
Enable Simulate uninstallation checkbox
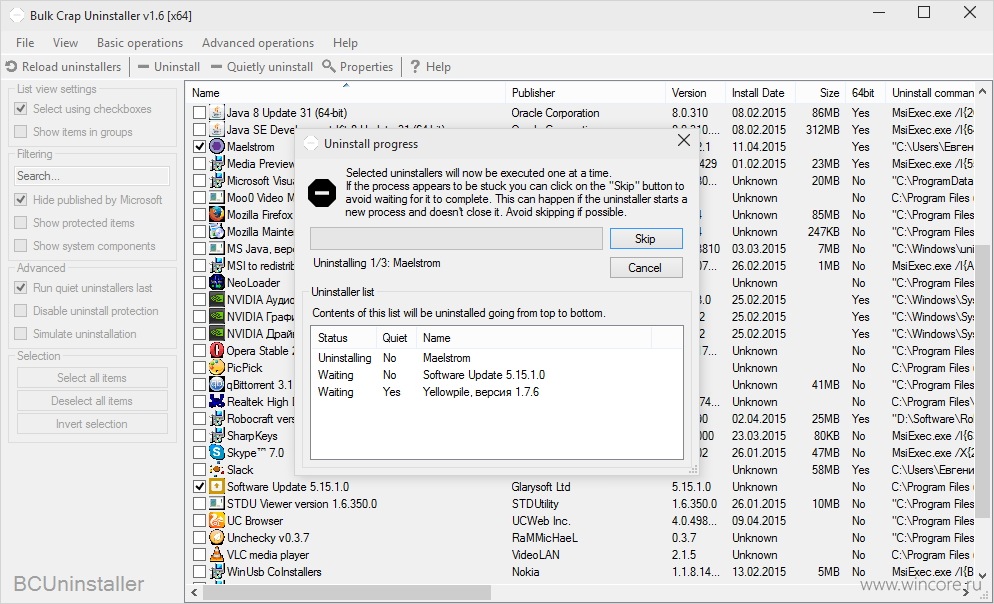click(21, 333)
